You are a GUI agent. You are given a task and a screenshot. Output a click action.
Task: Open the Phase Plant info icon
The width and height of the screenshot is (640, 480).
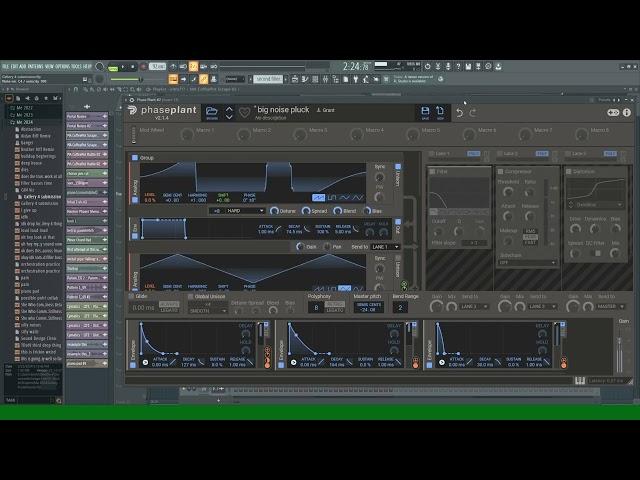pos(627,113)
